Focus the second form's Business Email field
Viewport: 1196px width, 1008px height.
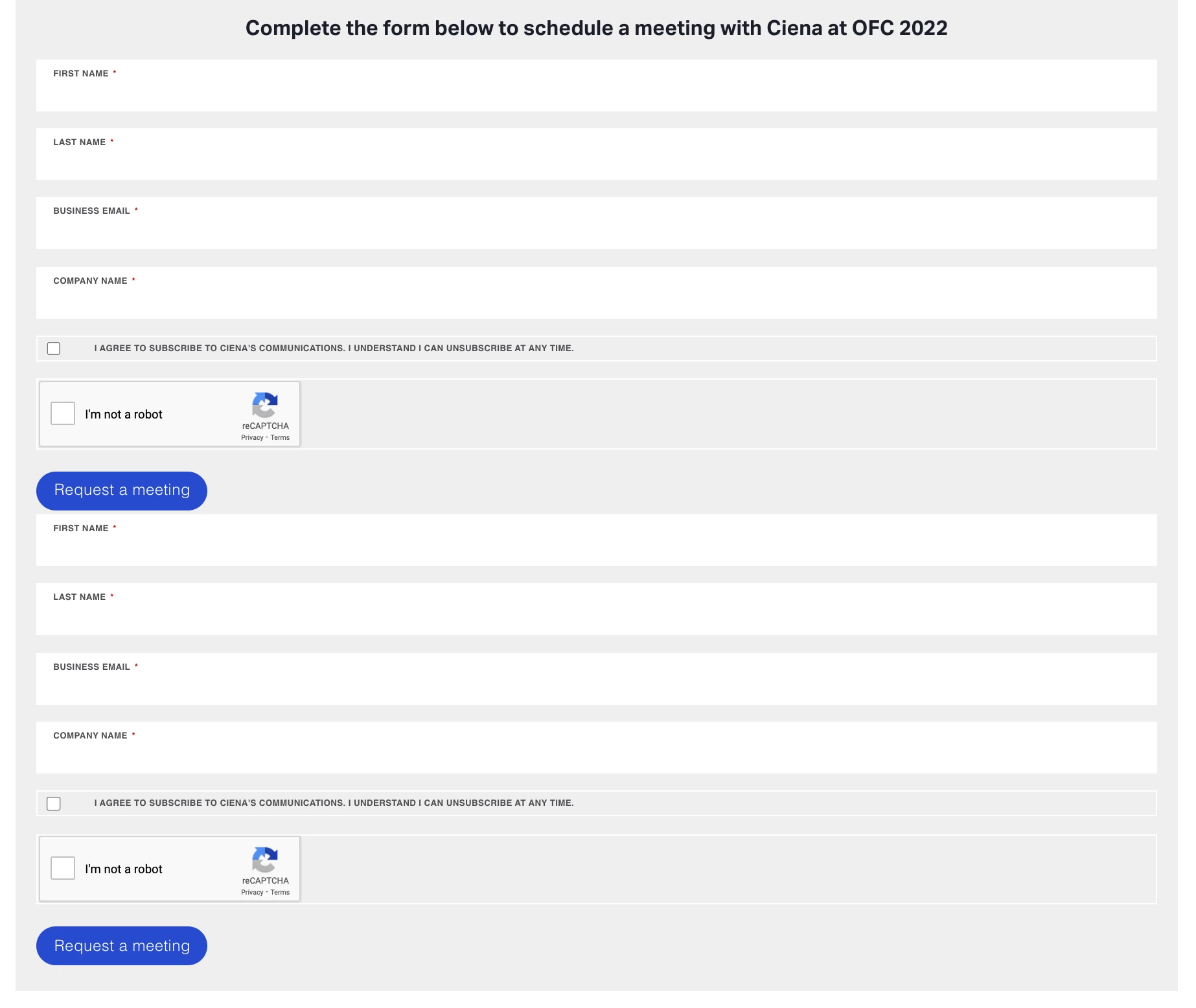point(596,679)
